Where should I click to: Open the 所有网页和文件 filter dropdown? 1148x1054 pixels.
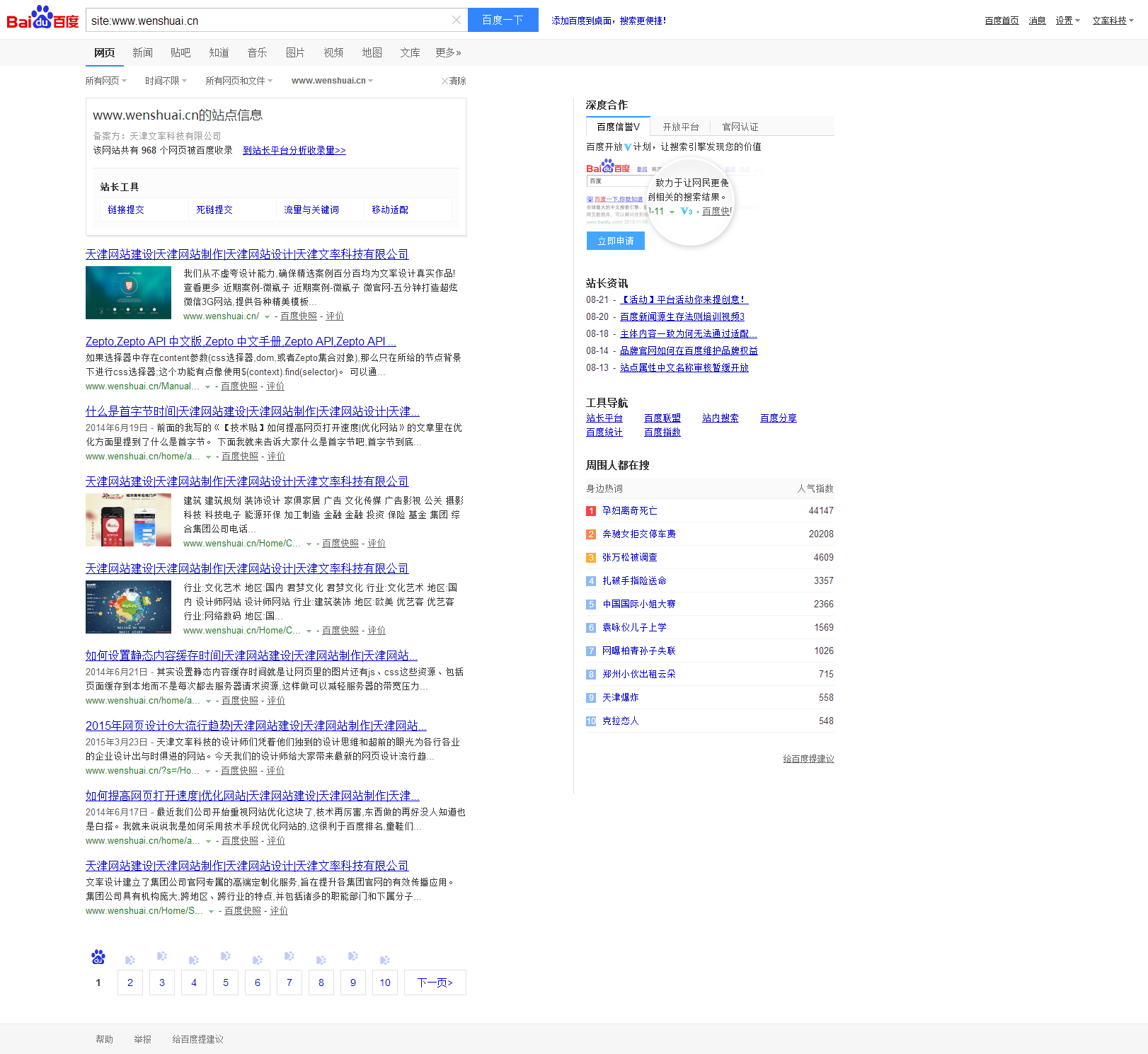(x=239, y=81)
